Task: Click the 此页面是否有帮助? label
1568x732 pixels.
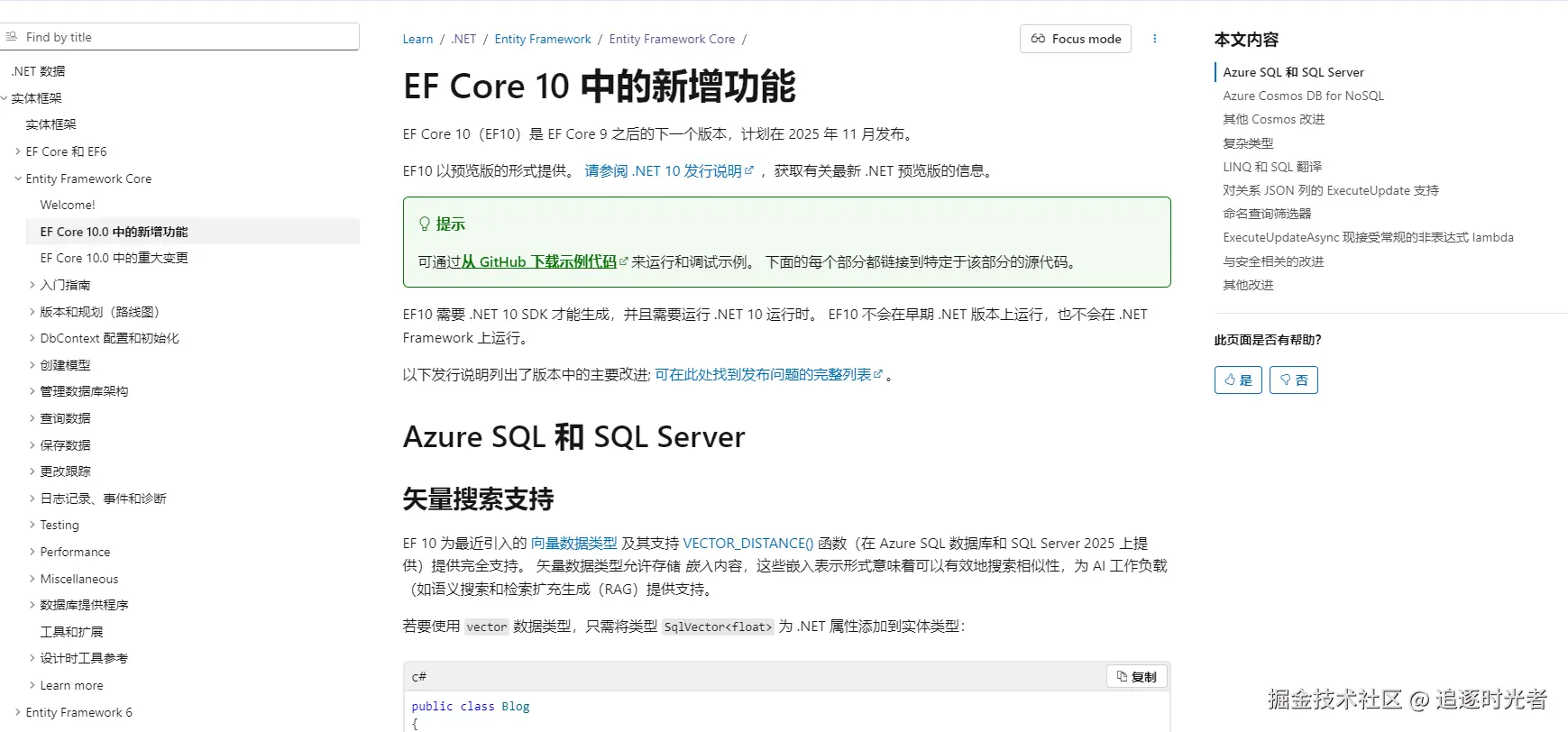Action: pos(1268,340)
